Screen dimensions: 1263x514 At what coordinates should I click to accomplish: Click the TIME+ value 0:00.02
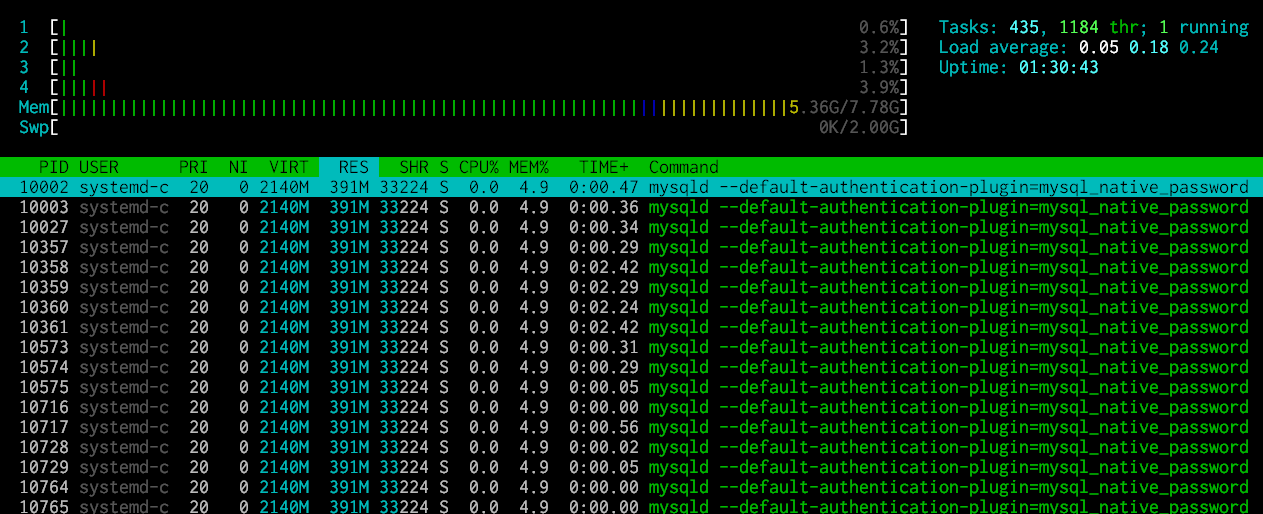pos(604,447)
